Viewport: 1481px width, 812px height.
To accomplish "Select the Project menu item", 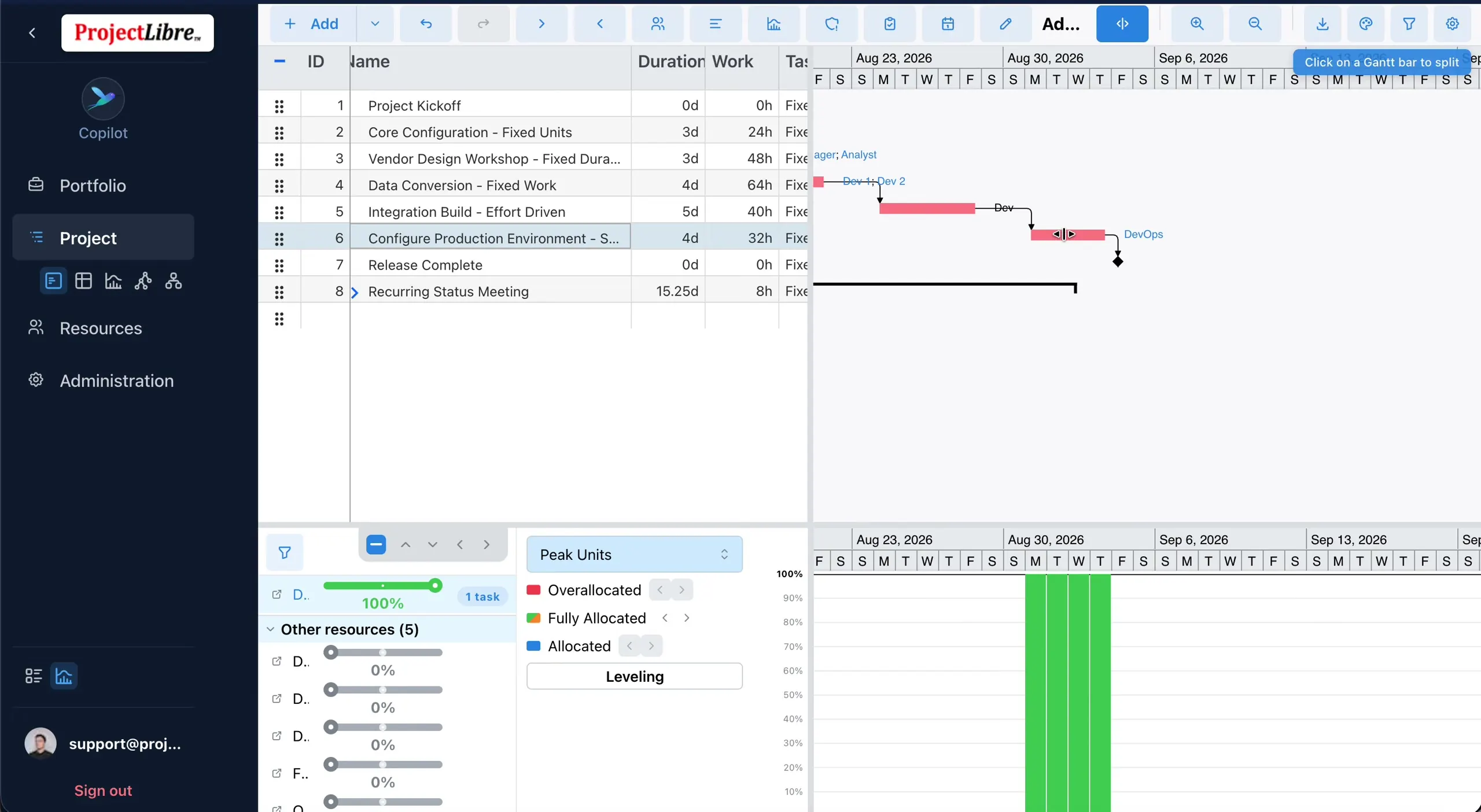I will click(103, 238).
